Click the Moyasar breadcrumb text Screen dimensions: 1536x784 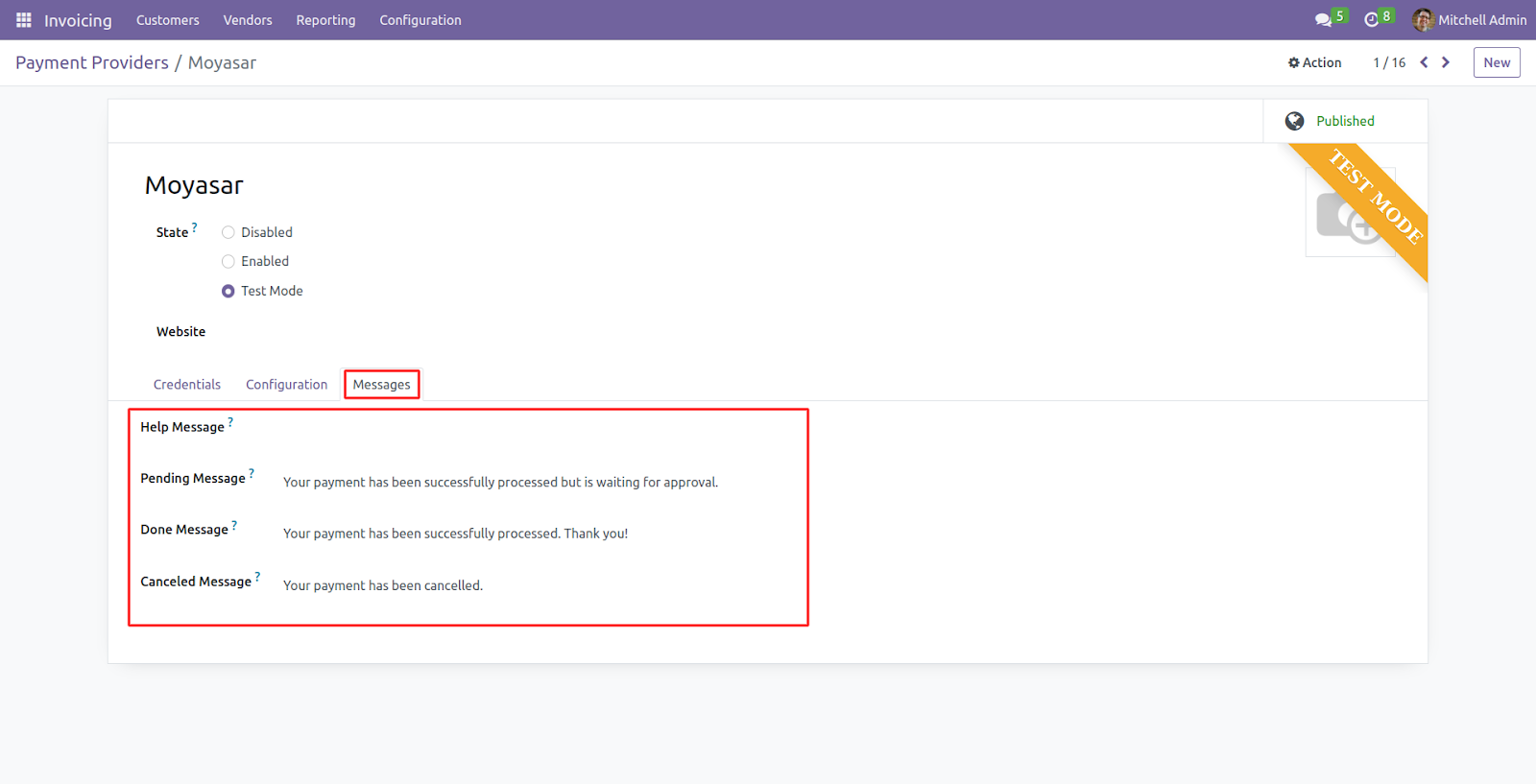[222, 62]
